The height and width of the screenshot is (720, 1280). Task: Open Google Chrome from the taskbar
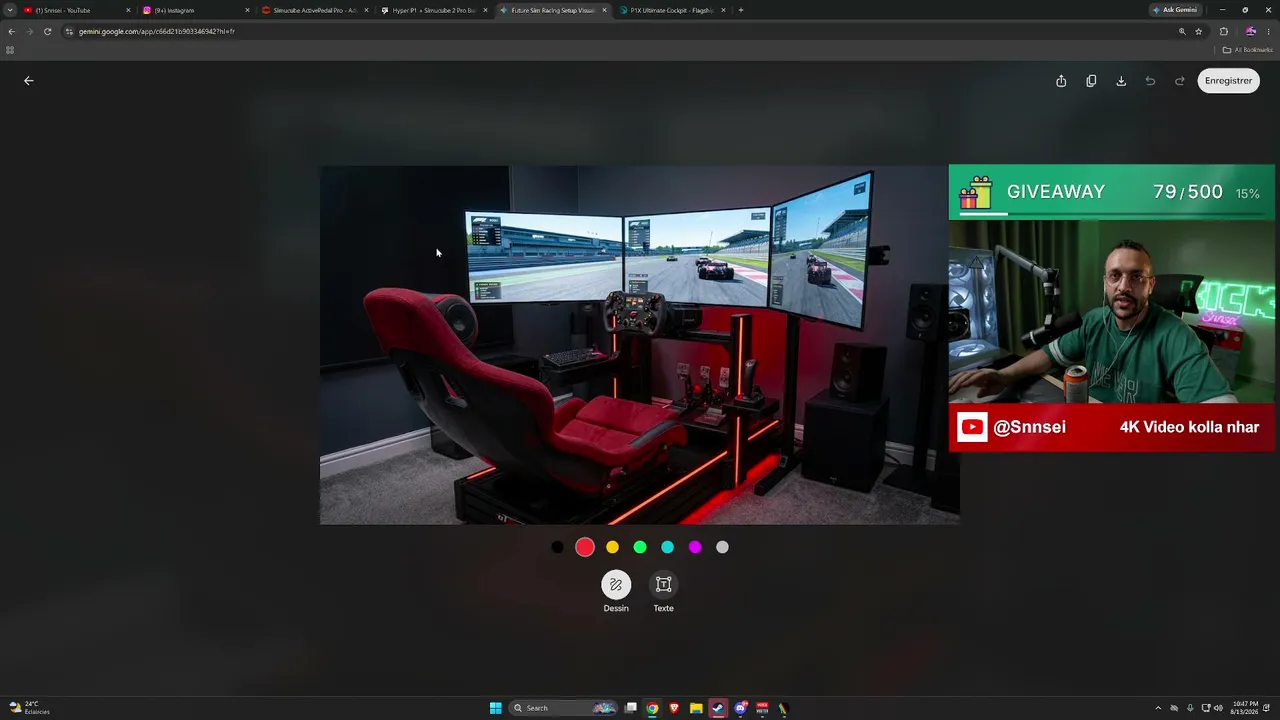coord(652,708)
